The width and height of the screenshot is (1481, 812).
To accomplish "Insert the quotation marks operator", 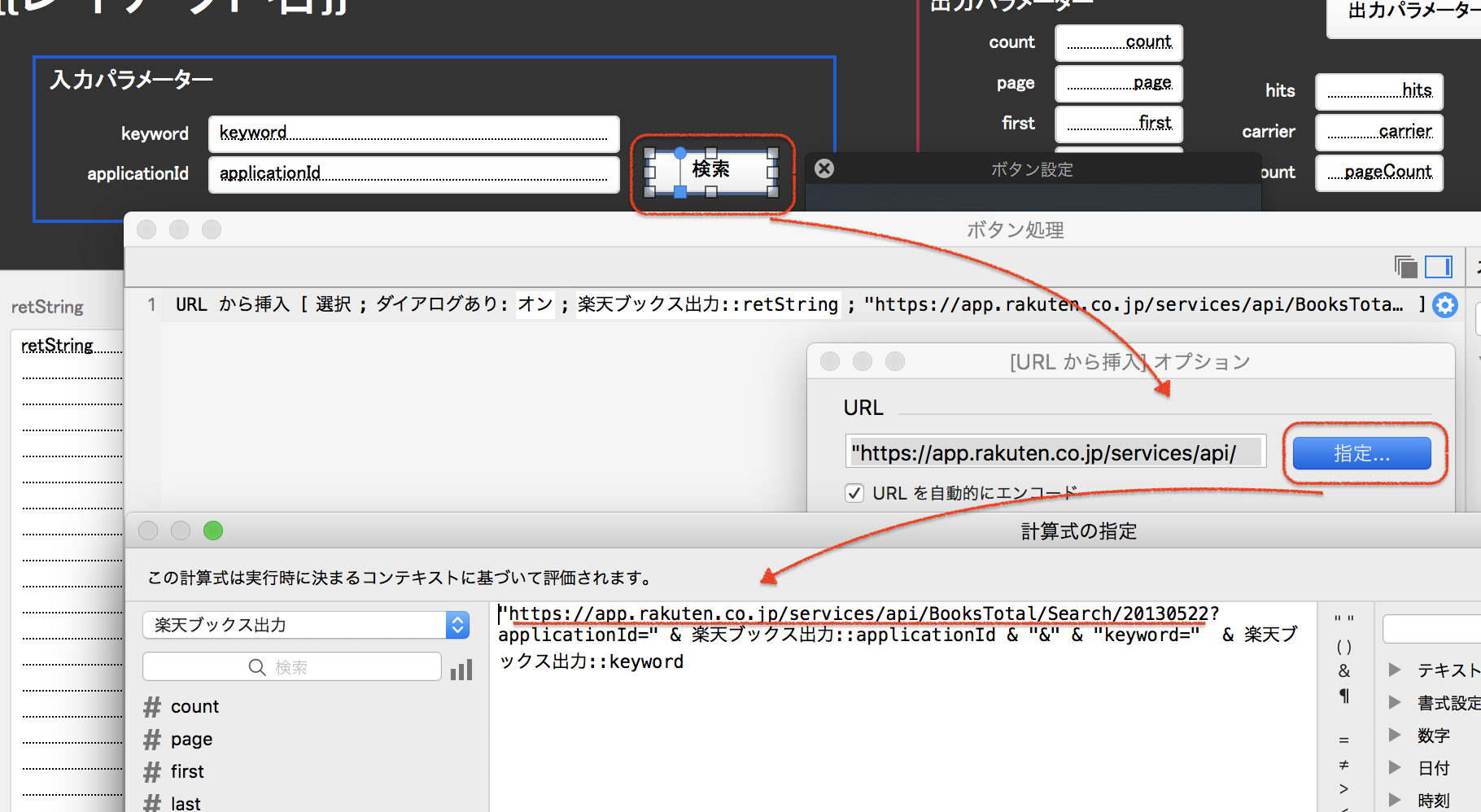I will point(1344,621).
